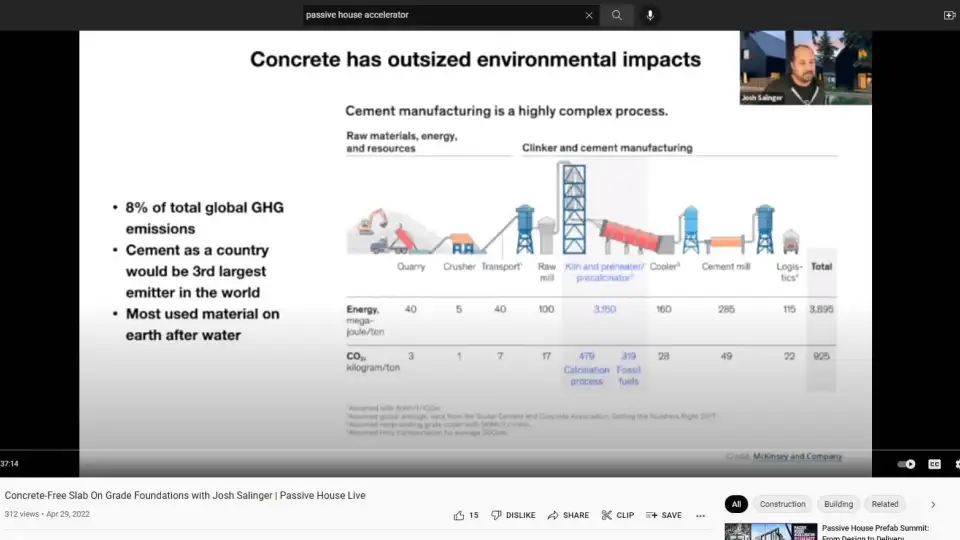Toggle the autoplay switch

(x=906, y=464)
